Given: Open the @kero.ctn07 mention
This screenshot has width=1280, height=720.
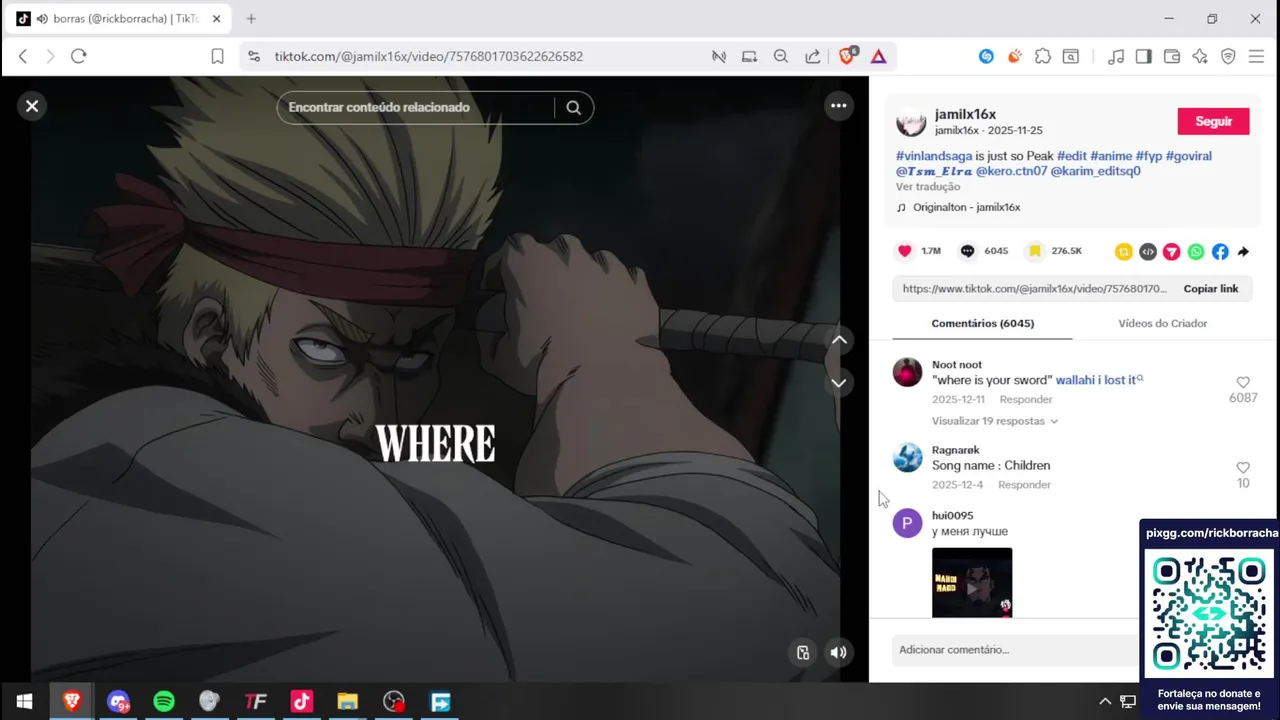Looking at the screenshot, I should click(1011, 171).
